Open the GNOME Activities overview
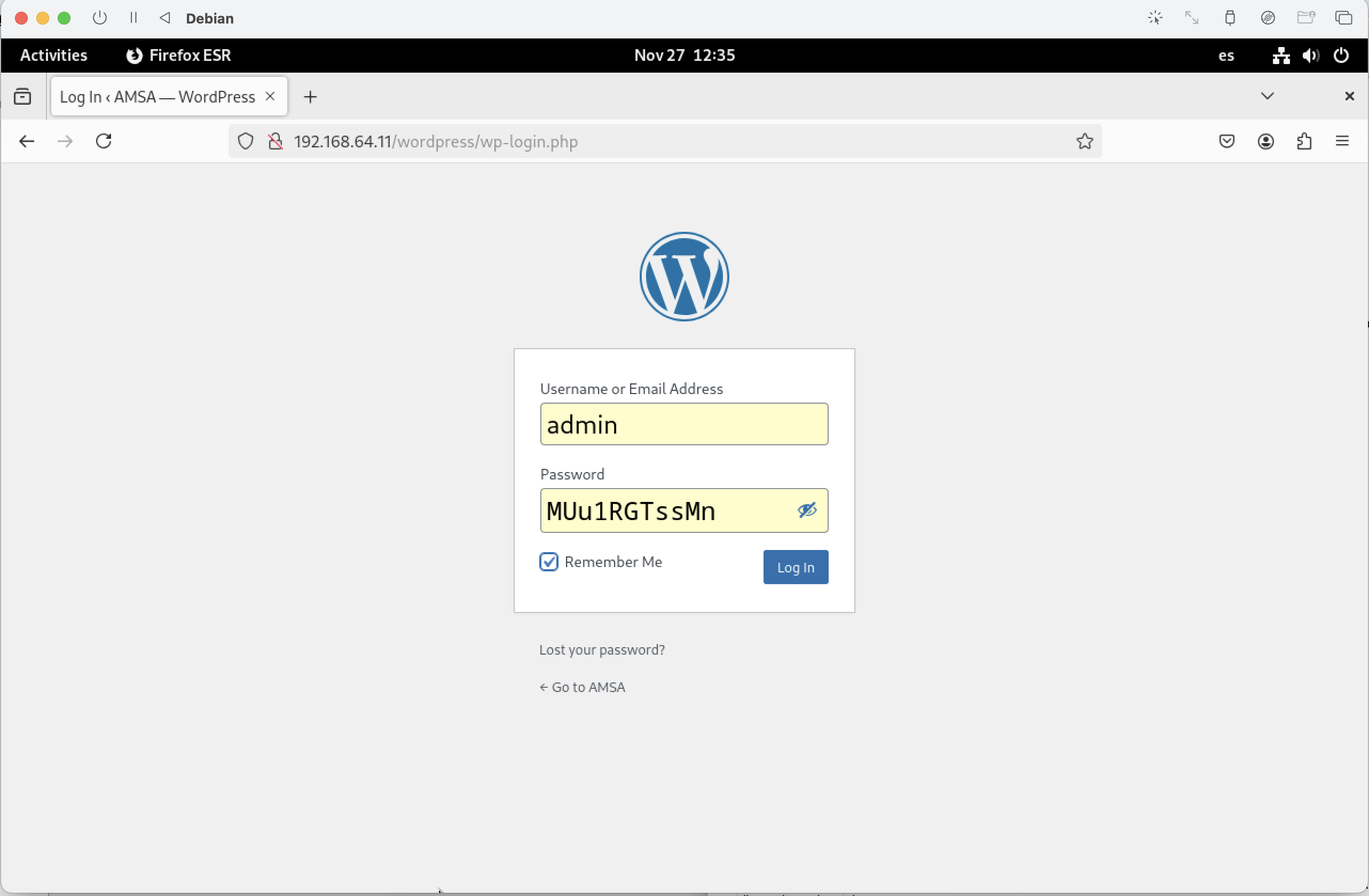This screenshot has width=1369, height=896. 53,55
